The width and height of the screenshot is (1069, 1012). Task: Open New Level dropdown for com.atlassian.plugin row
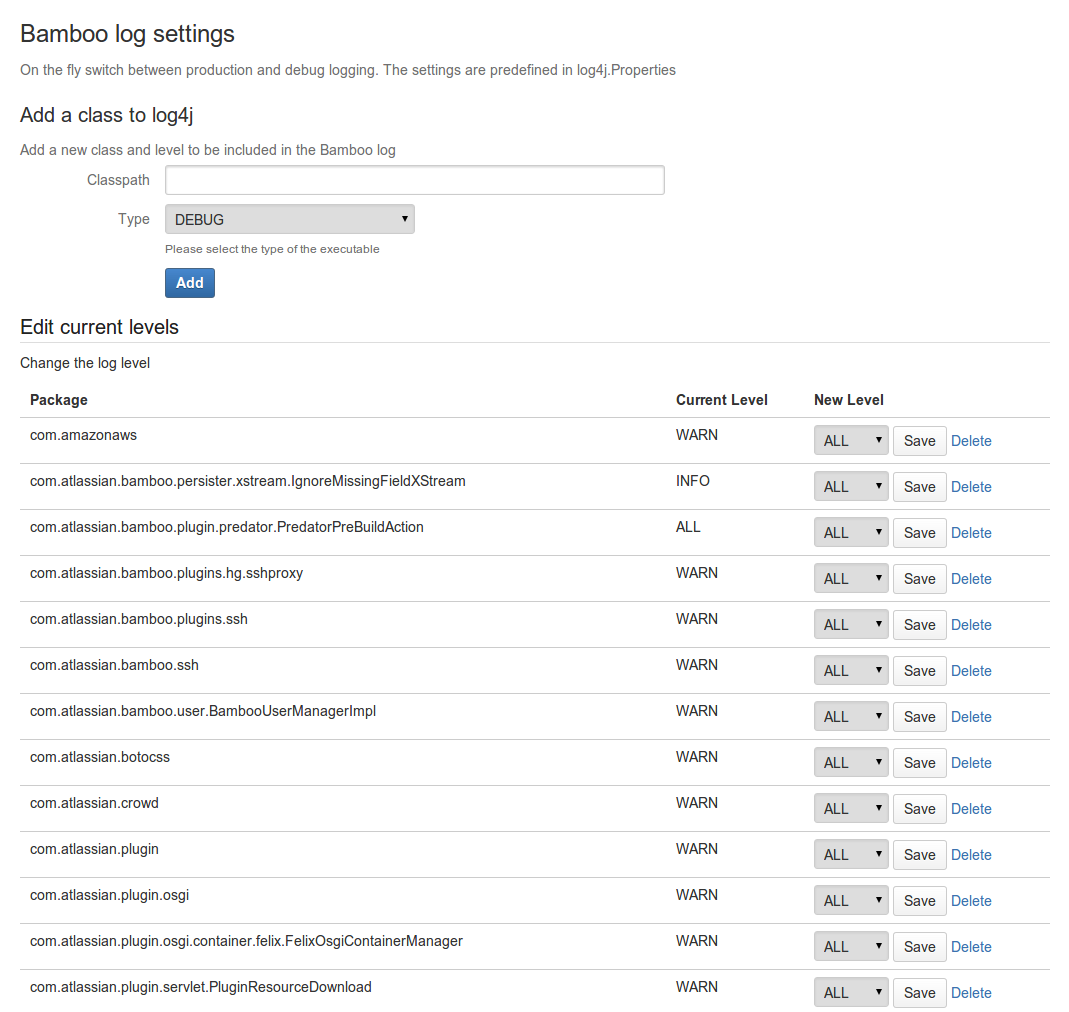[851, 855]
